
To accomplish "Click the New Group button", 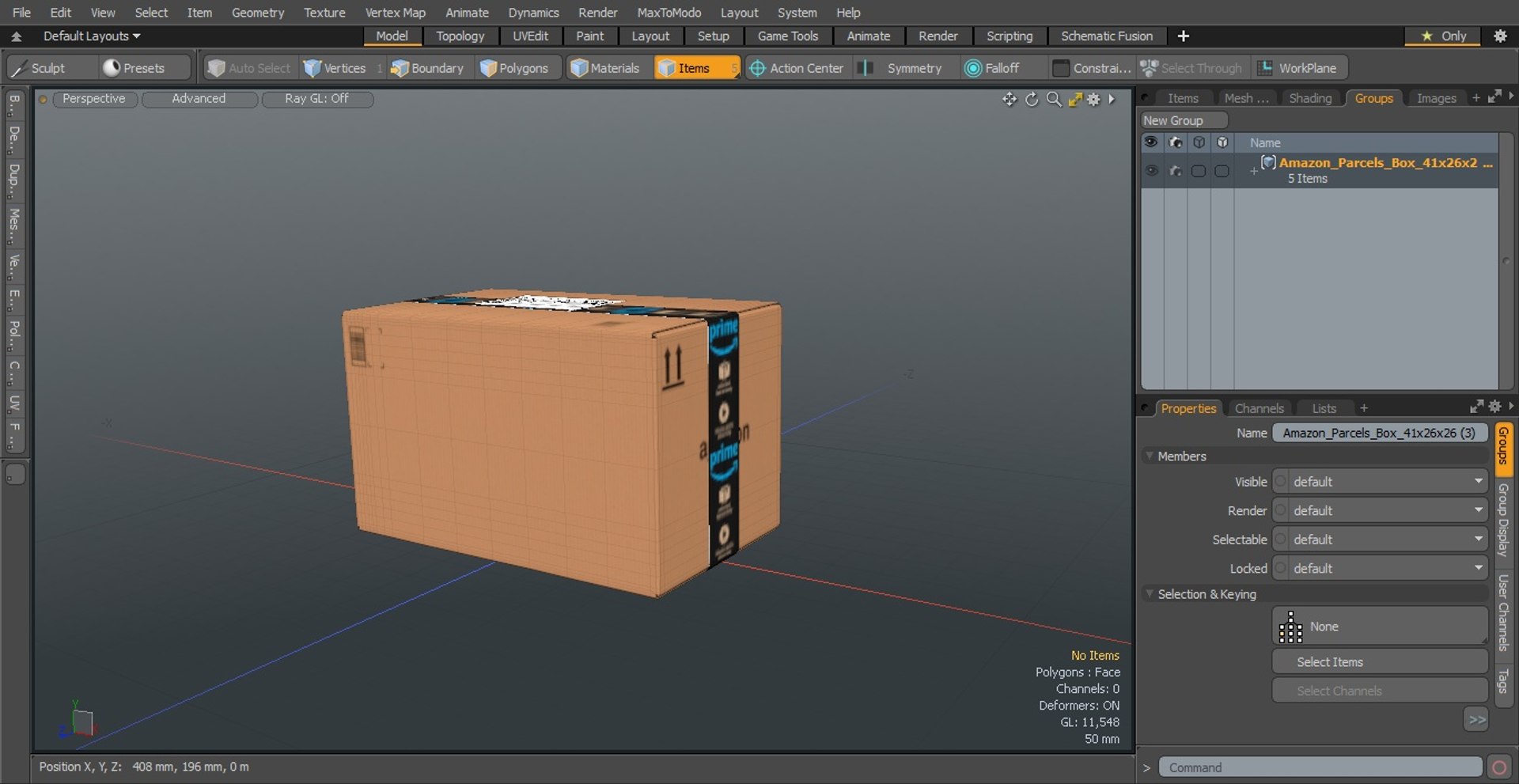I will tap(1184, 120).
